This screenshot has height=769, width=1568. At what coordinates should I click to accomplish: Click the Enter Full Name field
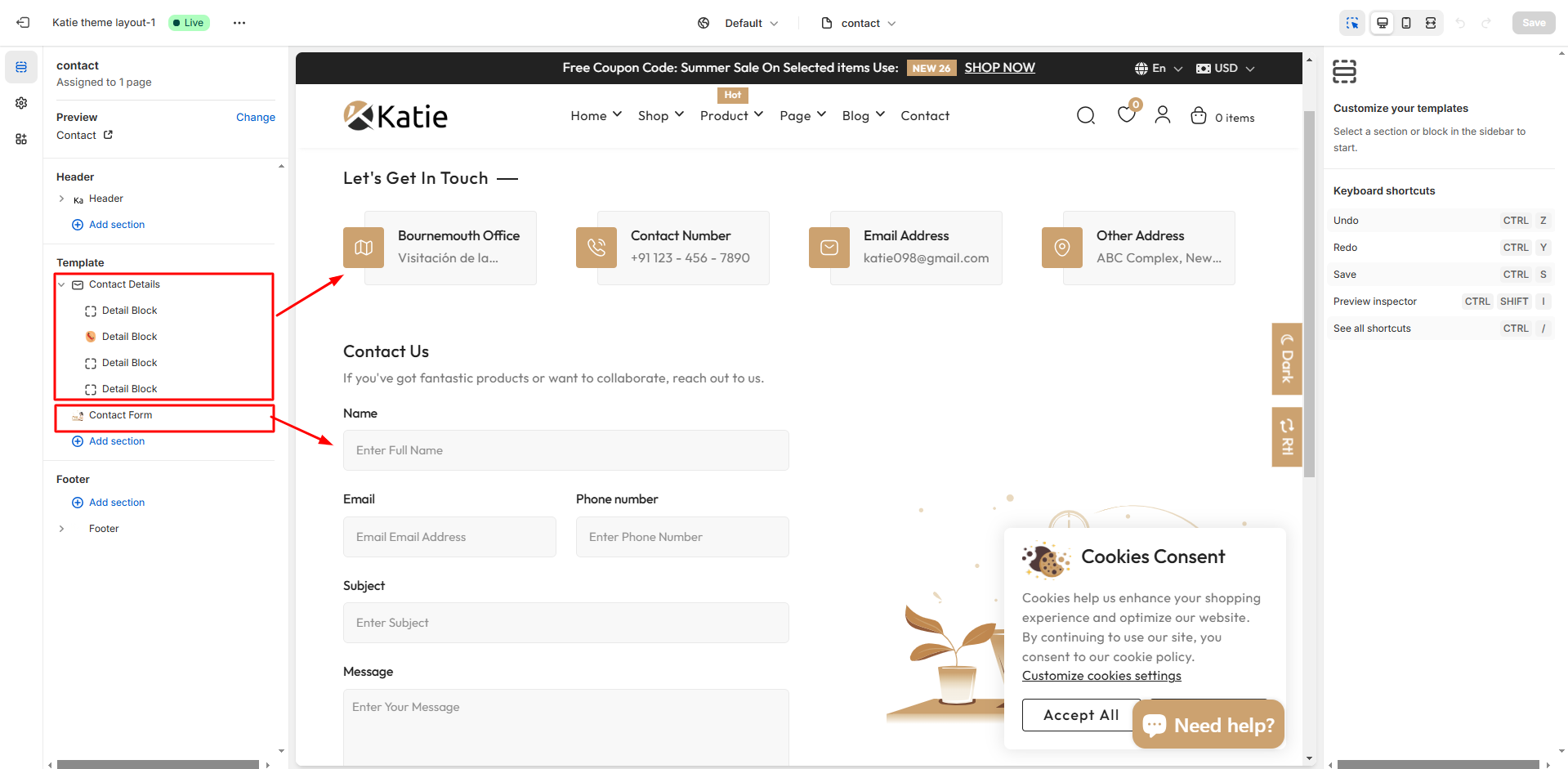(x=565, y=450)
